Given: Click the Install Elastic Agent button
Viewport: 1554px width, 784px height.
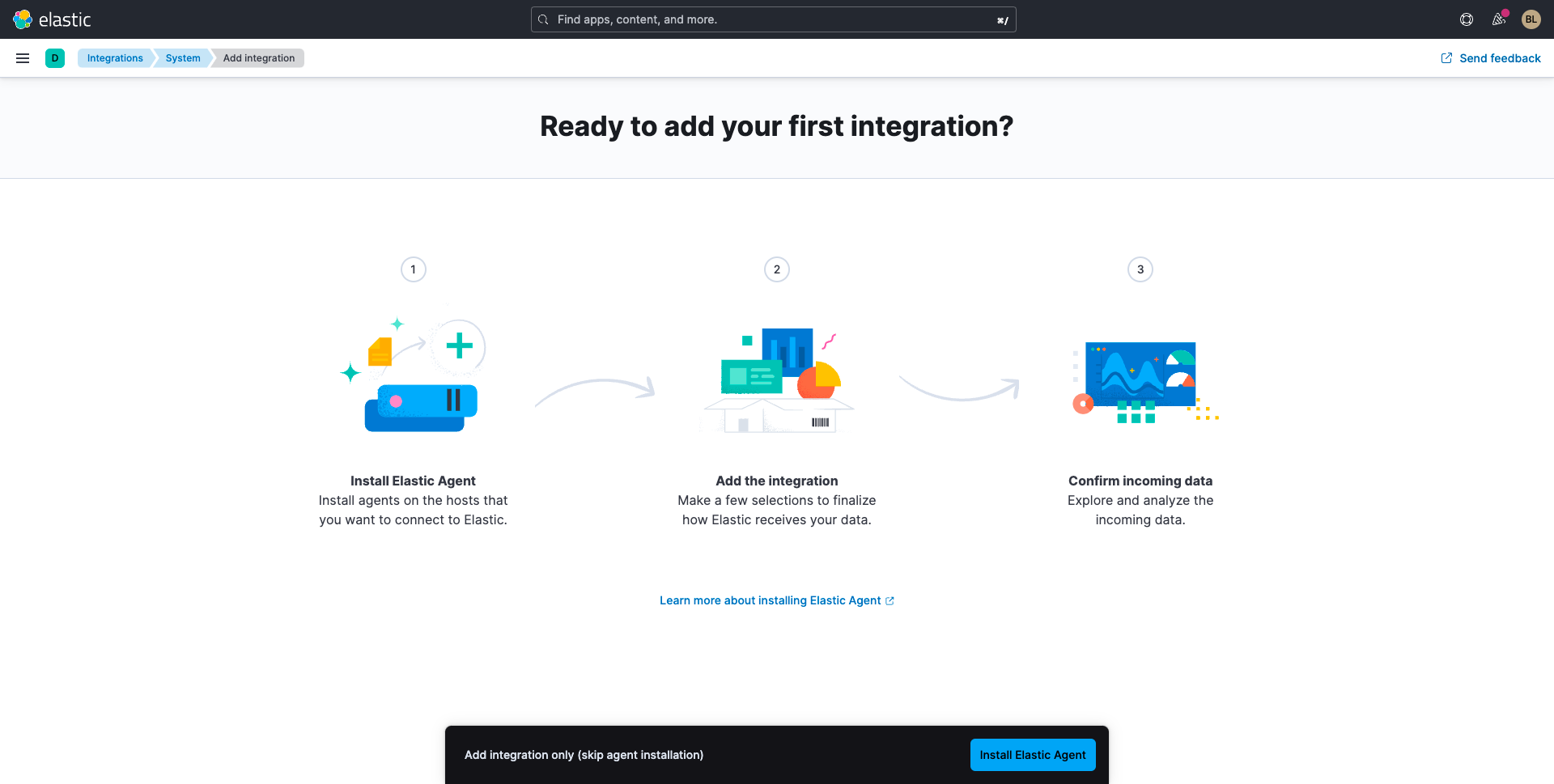Looking at the screenshot, I should point(1033,755).
